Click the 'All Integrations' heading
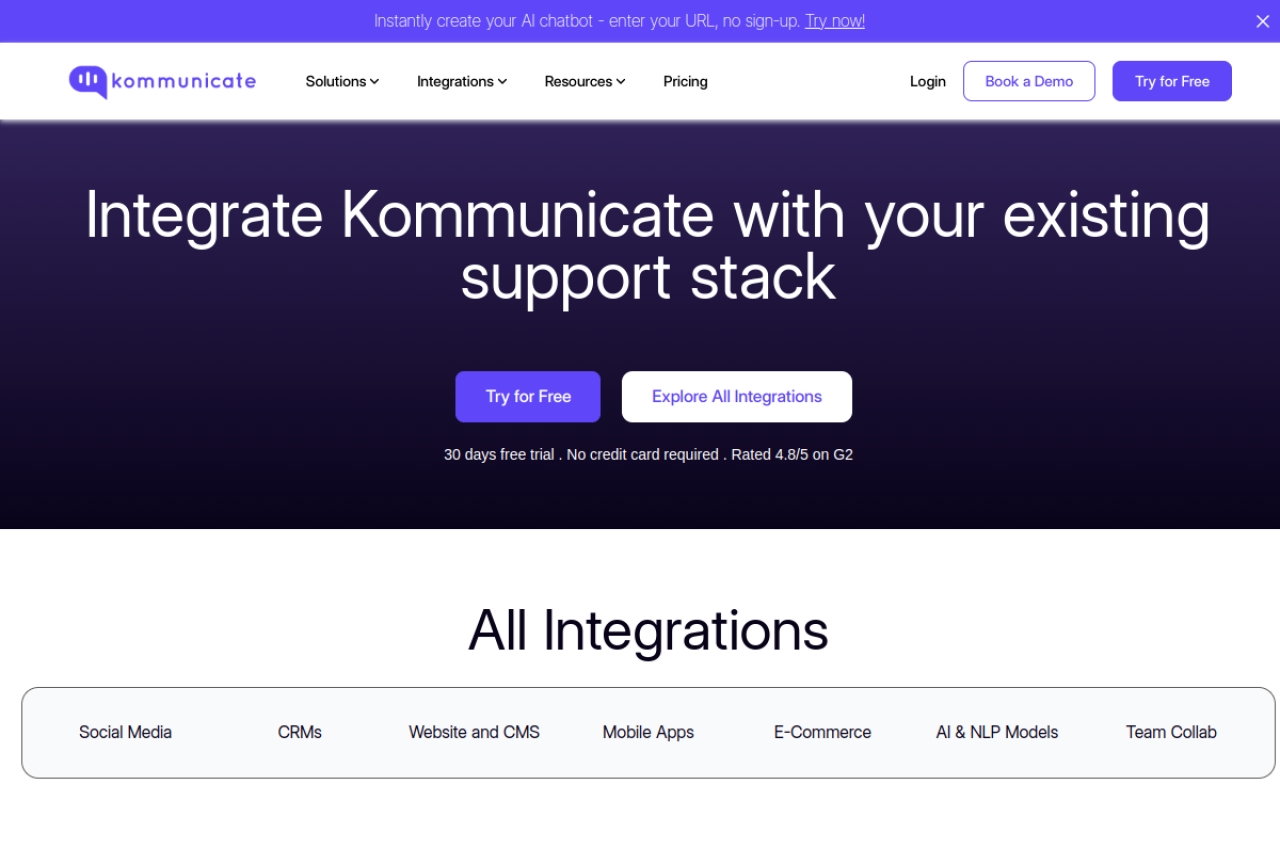 pos(648,630)
